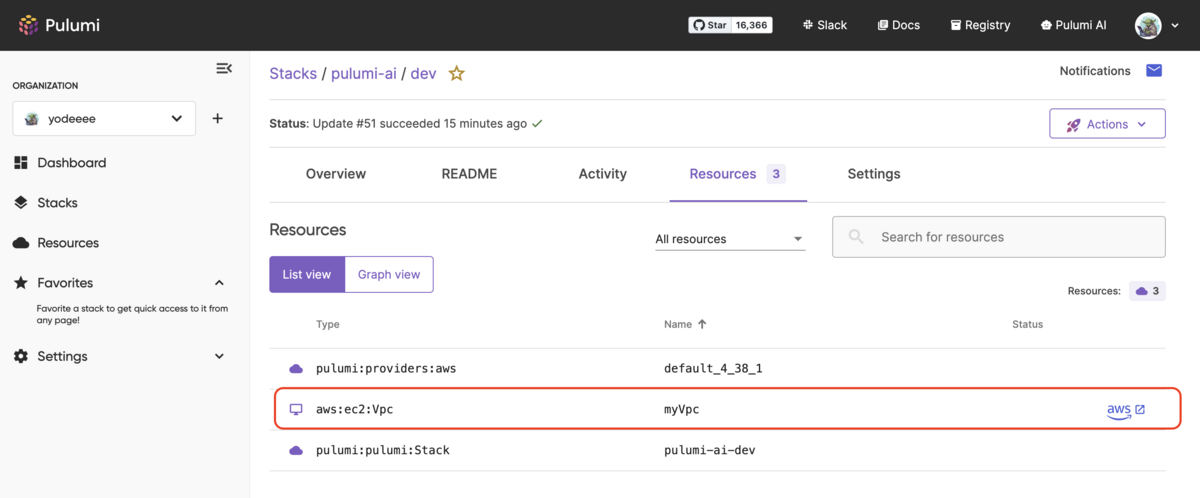Switch to Graph view
The width and height of the screenshot is (1200, 498).
[389, 274]
